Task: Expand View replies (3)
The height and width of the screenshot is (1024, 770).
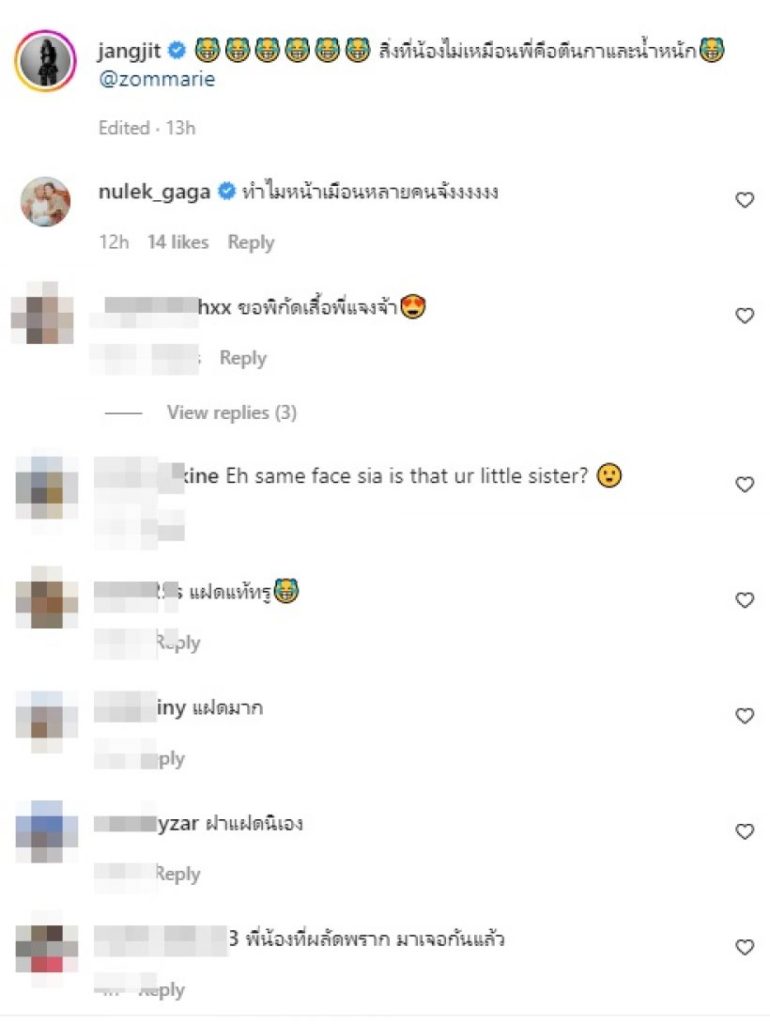Action: point(231,412)
